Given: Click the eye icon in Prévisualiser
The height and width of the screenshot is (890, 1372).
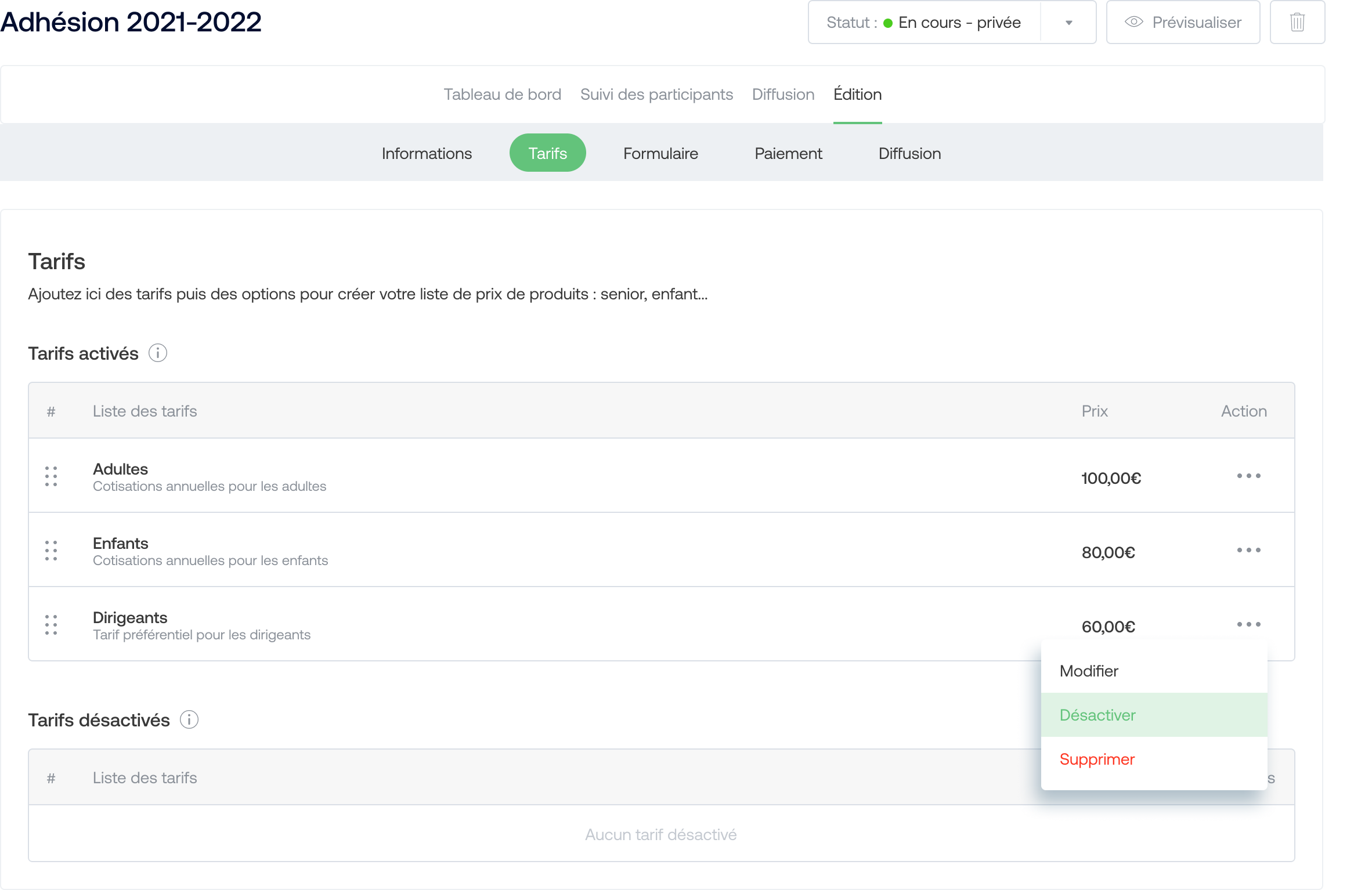Looking at the screenshot, I should [x=1133, y=22].
